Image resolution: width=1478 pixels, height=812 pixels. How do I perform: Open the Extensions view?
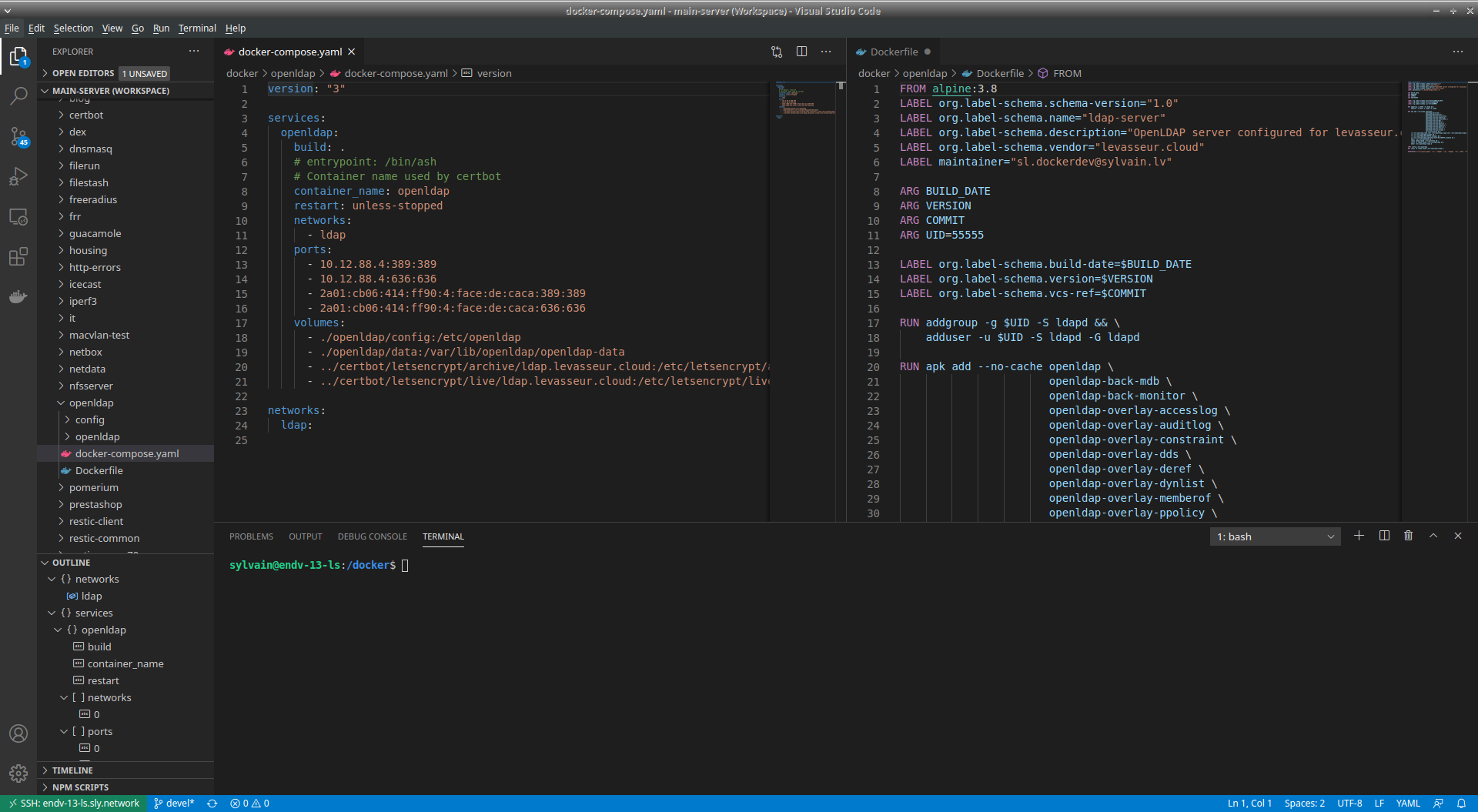[18, 256]
